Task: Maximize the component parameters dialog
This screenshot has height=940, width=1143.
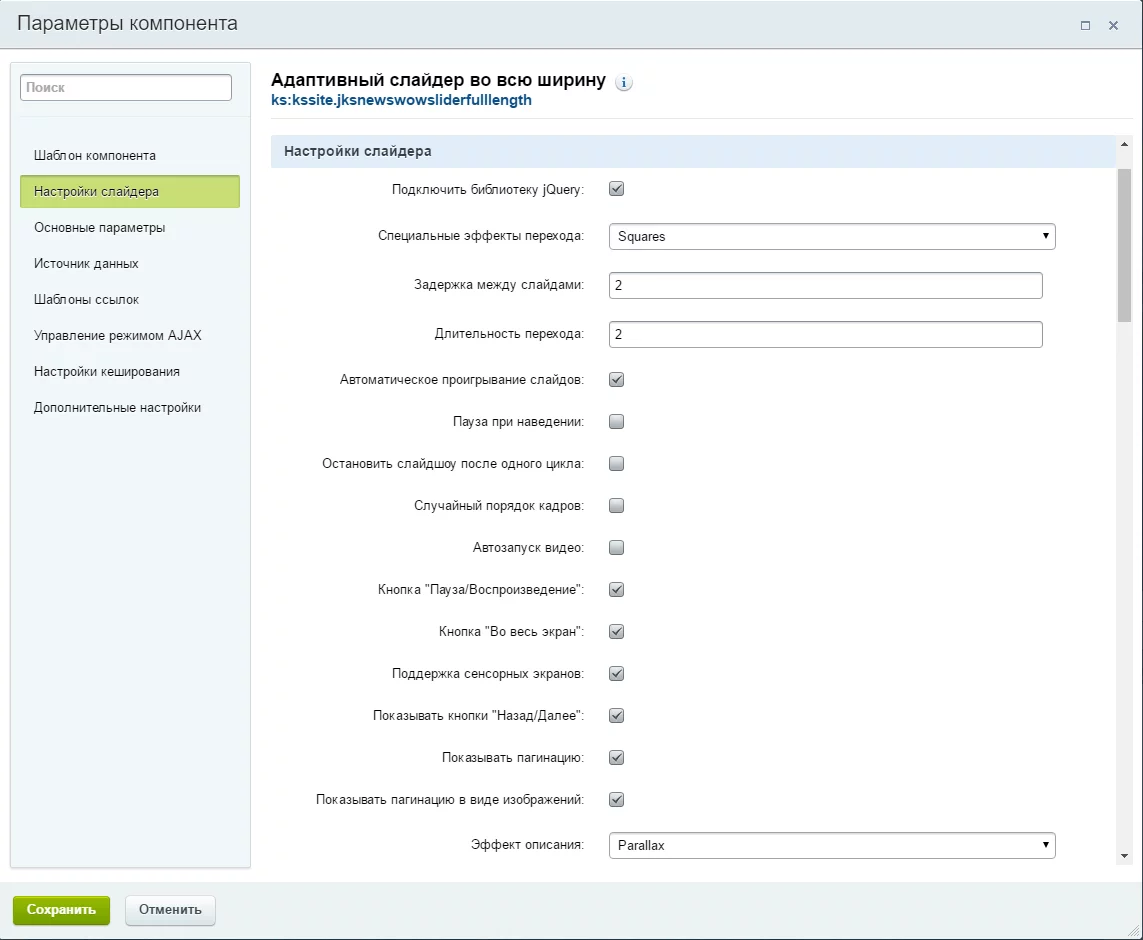Action: coord(1085,26)
